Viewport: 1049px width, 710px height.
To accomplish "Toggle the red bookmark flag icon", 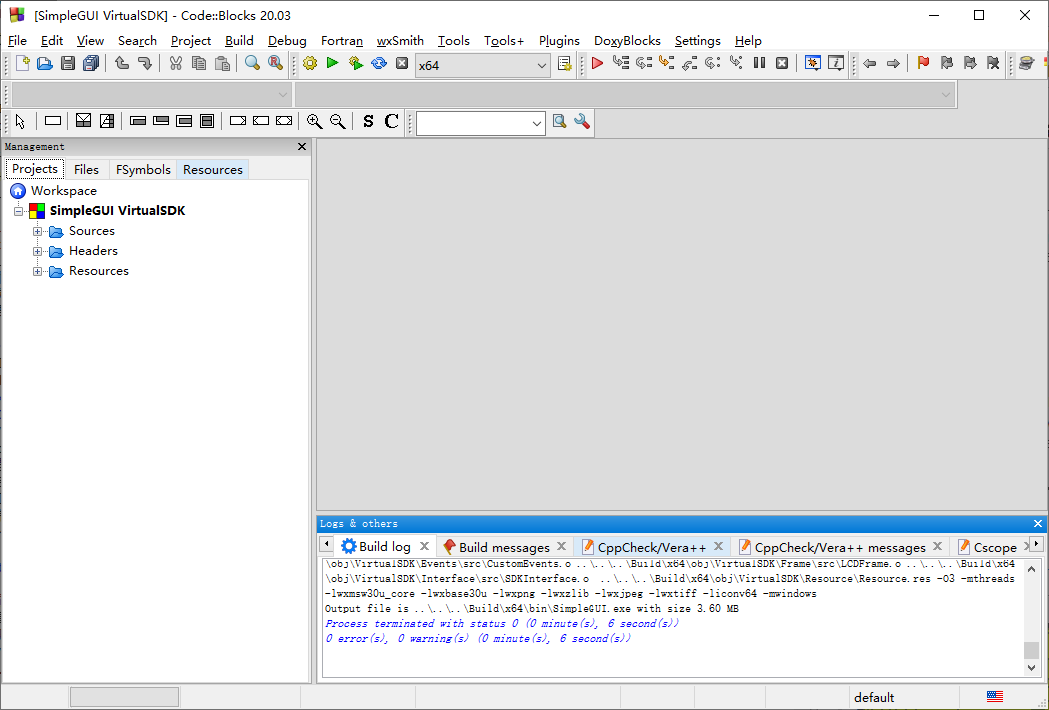I will point(923,64).
